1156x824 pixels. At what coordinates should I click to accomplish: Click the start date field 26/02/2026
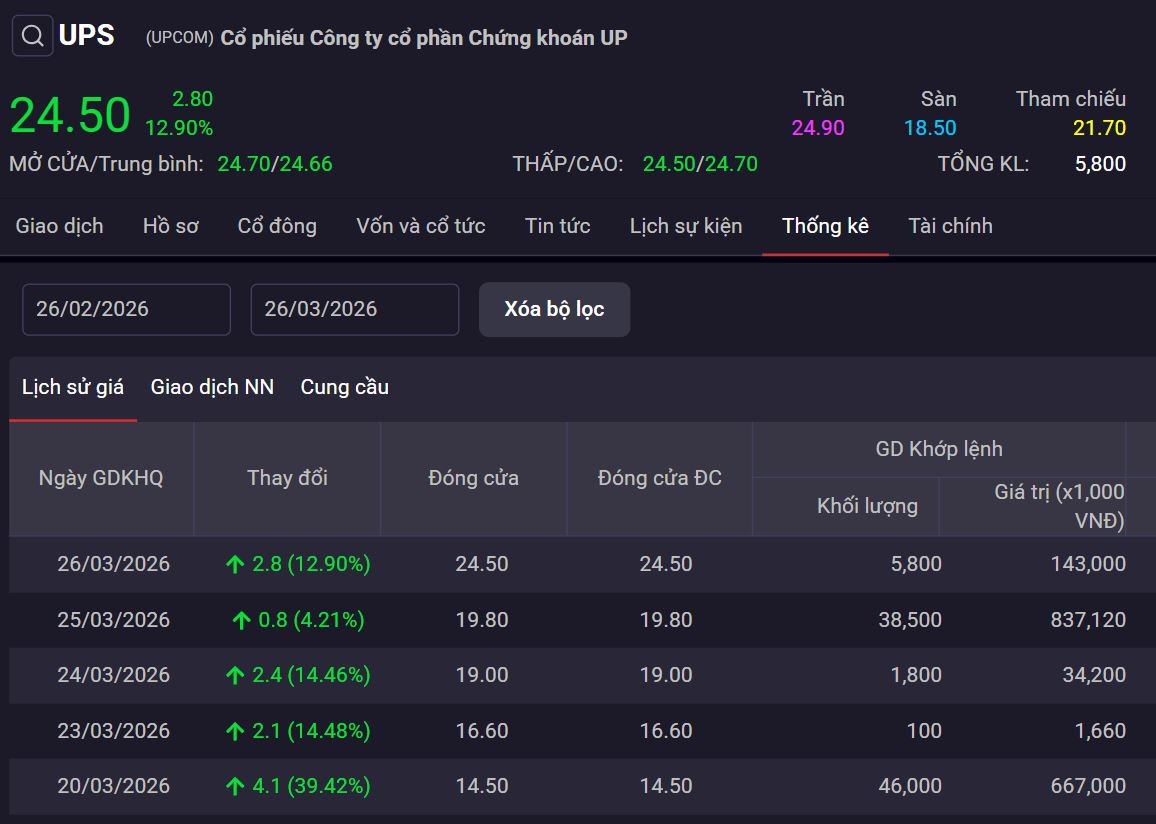(126, 309)
